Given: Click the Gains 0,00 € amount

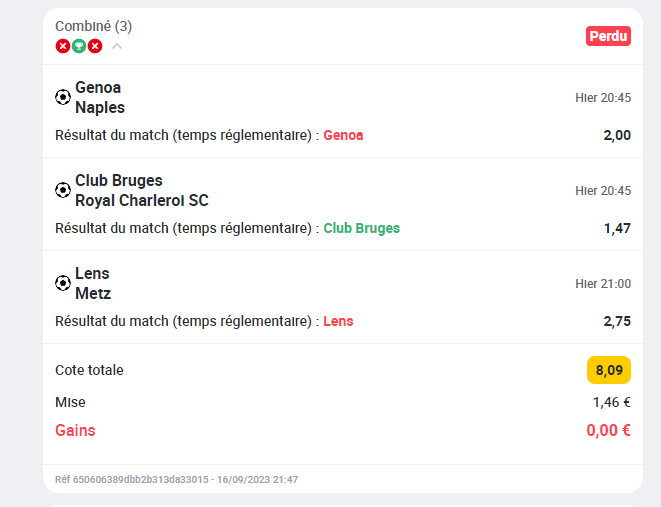Looking at the screenshot, I should point(608,430).
